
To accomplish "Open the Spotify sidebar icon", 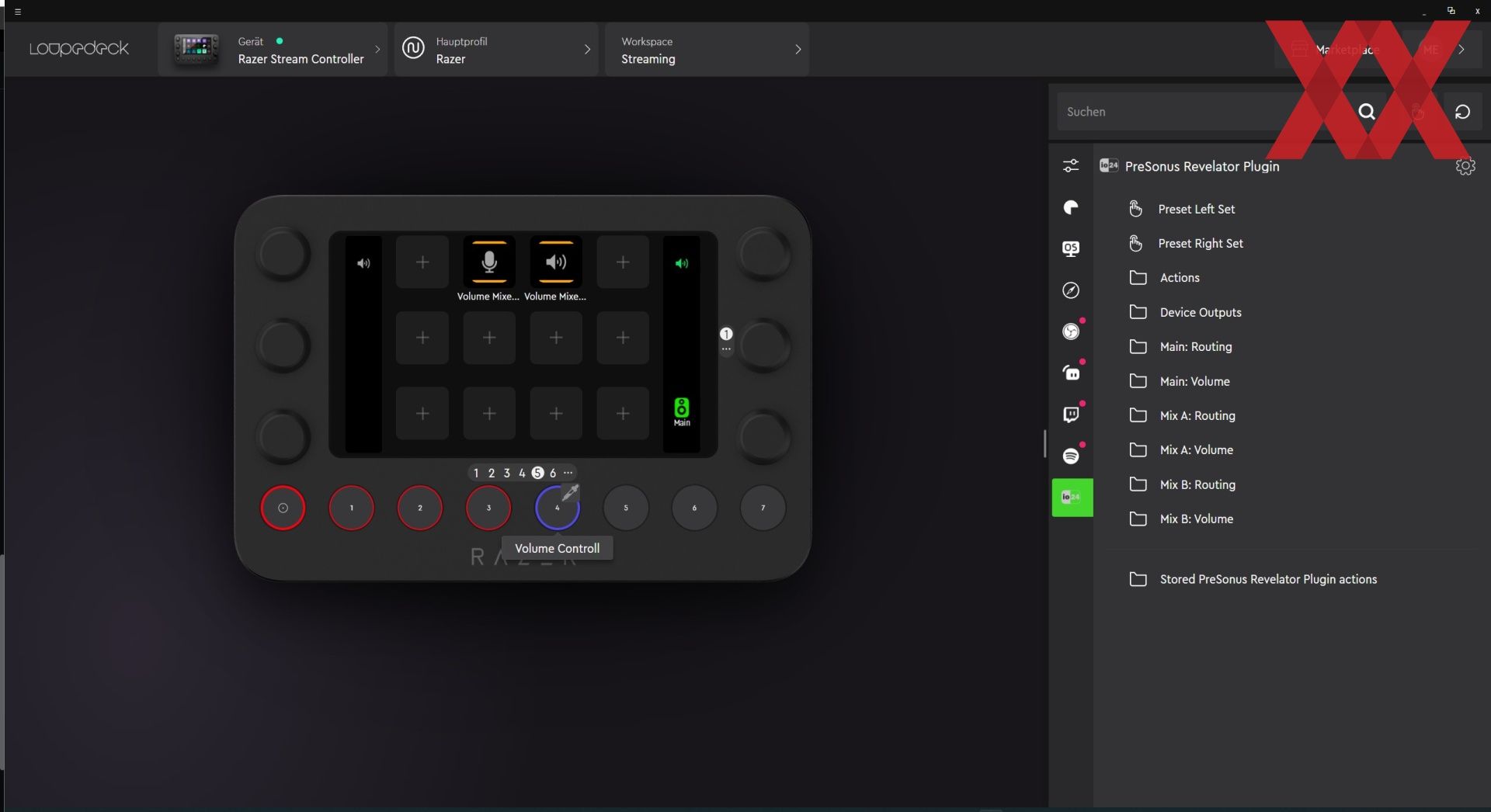I will tap(1071, 456).
